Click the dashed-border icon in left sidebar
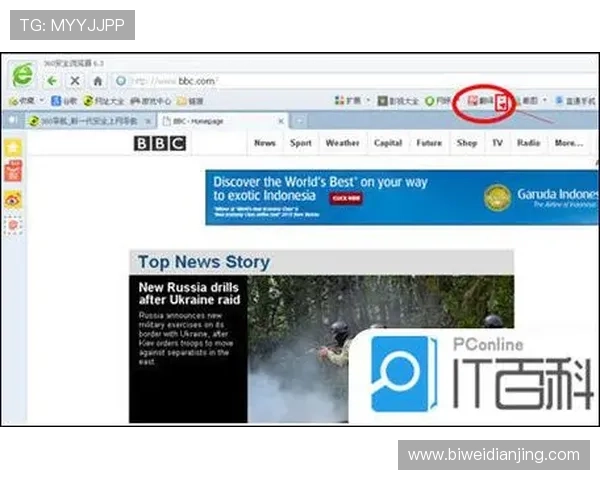 pos(14,226)
